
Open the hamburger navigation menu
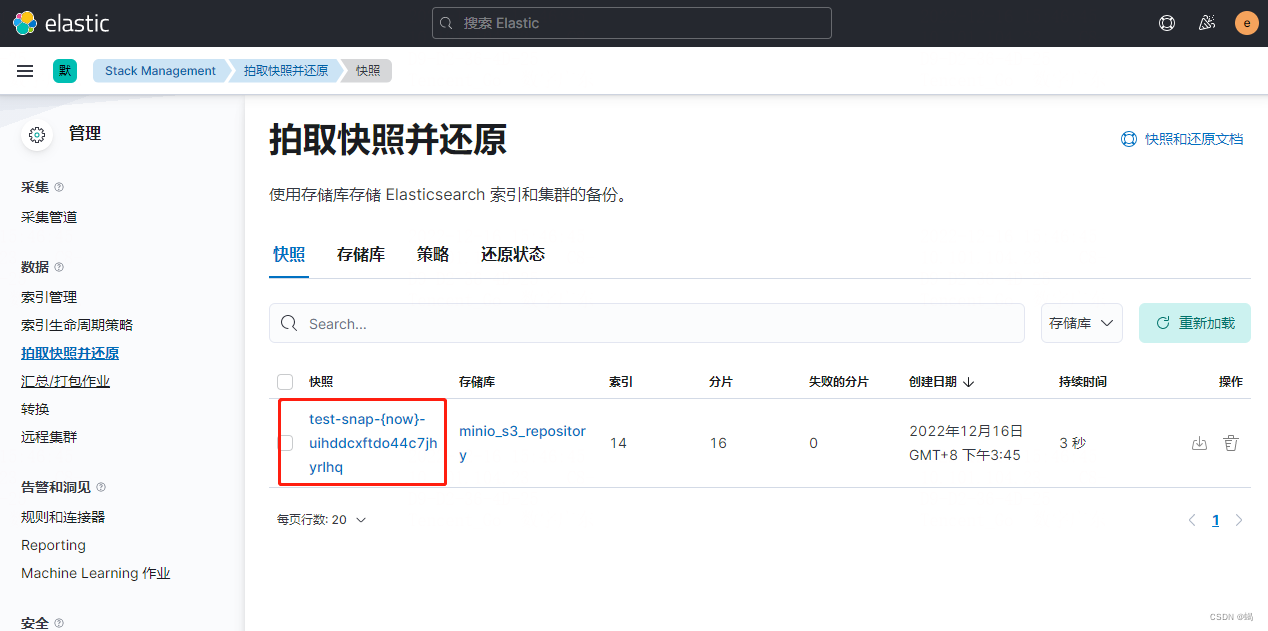(25, 71)
